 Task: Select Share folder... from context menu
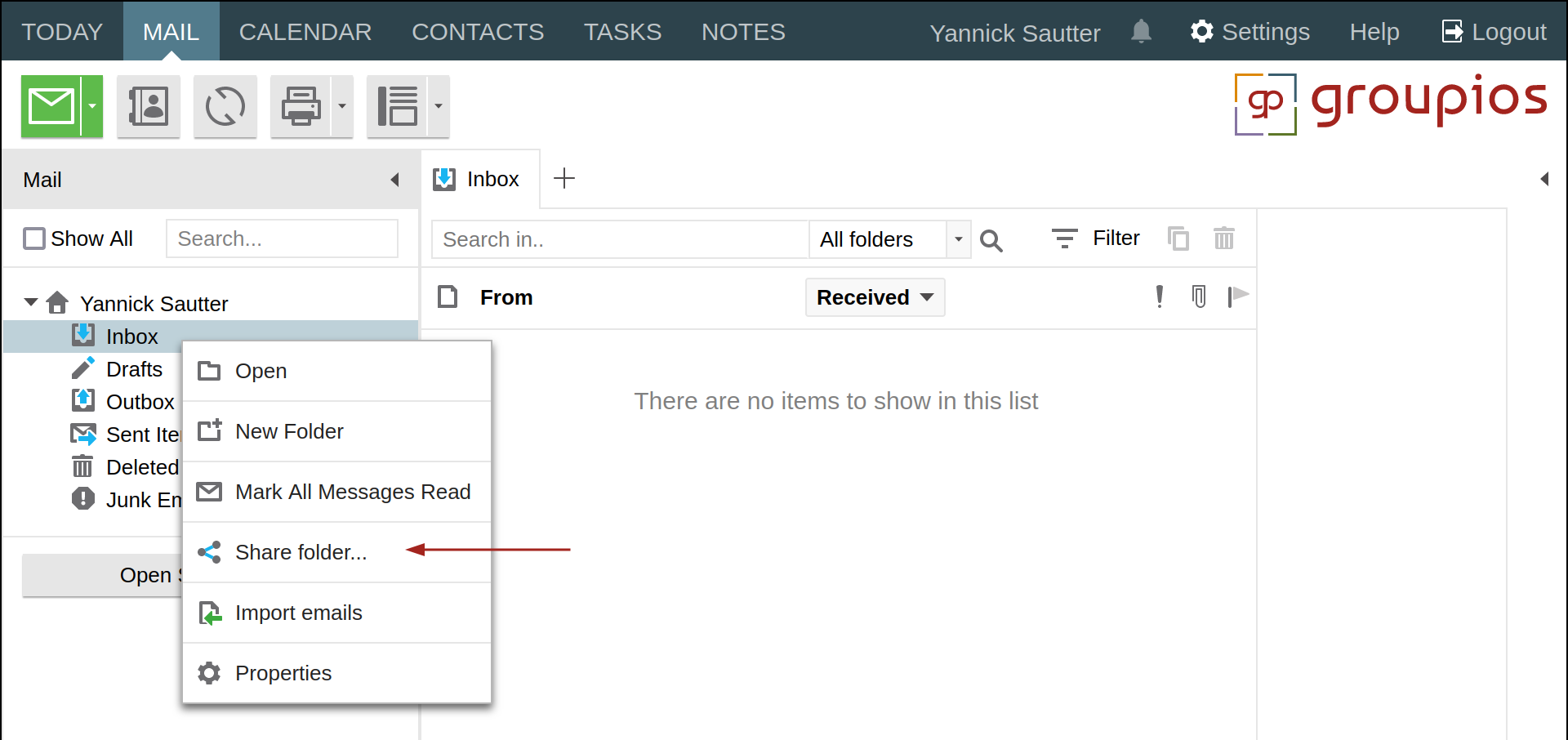click(301, 552)
